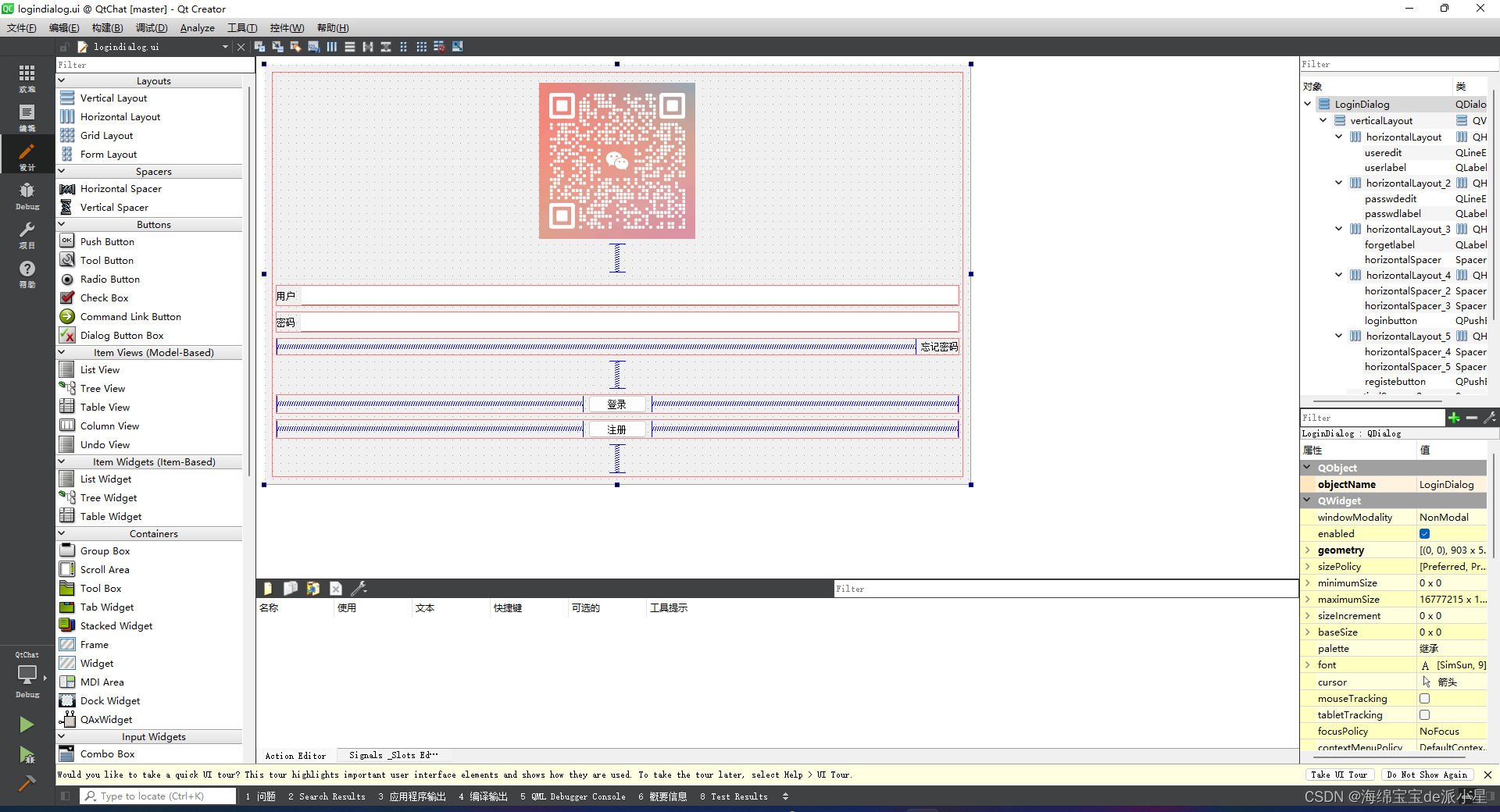Switch to Edit Tab Order mode in the toolbar

(x=313, y=47)
